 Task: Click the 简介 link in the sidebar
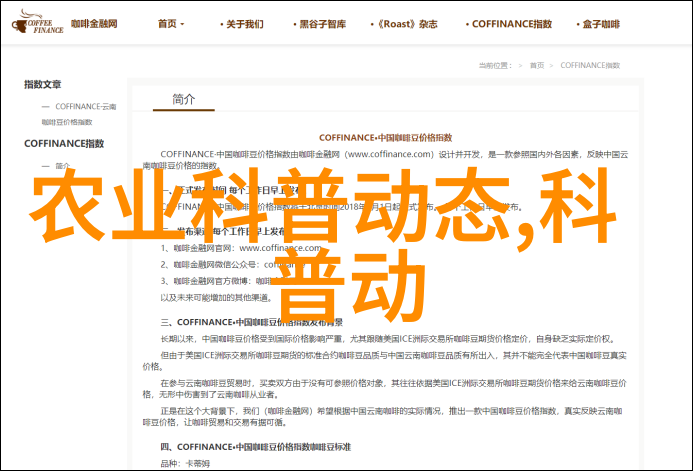pos(62,166)
